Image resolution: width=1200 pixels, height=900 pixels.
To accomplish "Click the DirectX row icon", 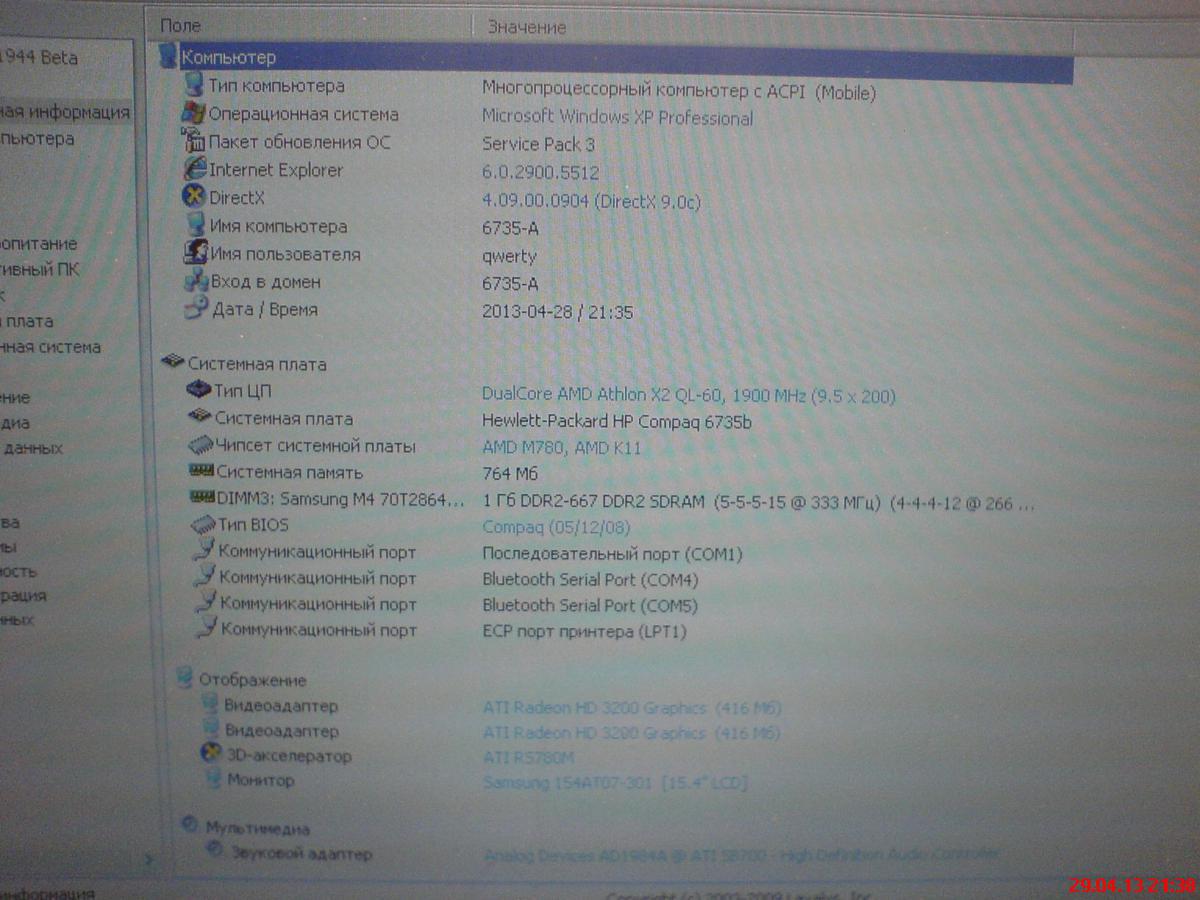I will (194, 198).
